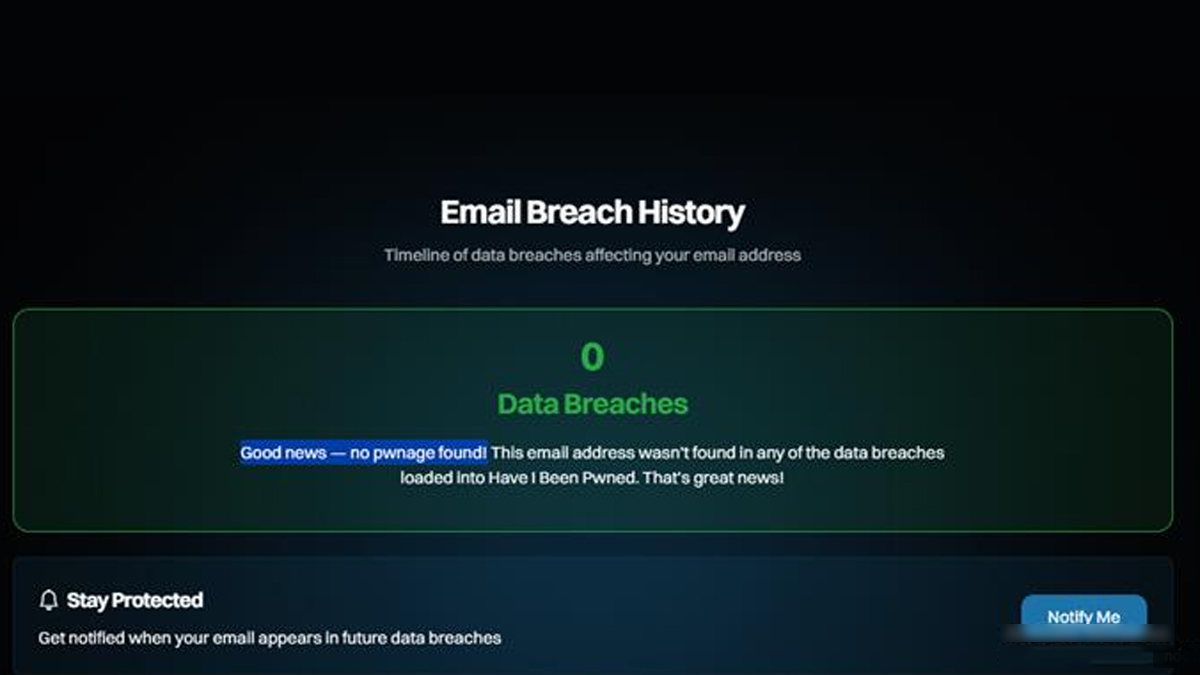Click 'loaded into' in the results description
The height and width of the screenshot is (675, 1200).
[x=442, y=478]
